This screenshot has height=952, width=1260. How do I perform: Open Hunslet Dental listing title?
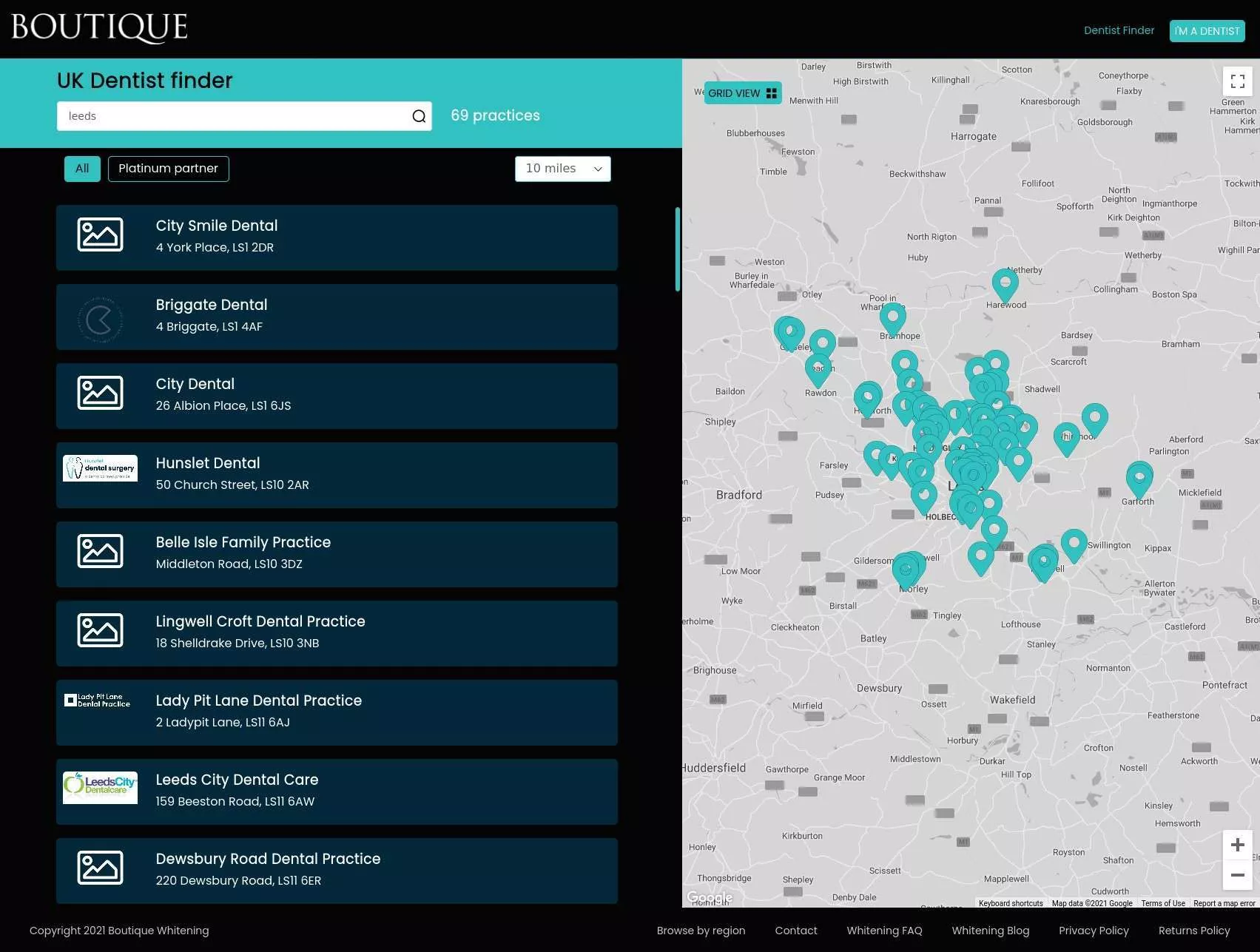pyautogui.click(x=208, y=463)
